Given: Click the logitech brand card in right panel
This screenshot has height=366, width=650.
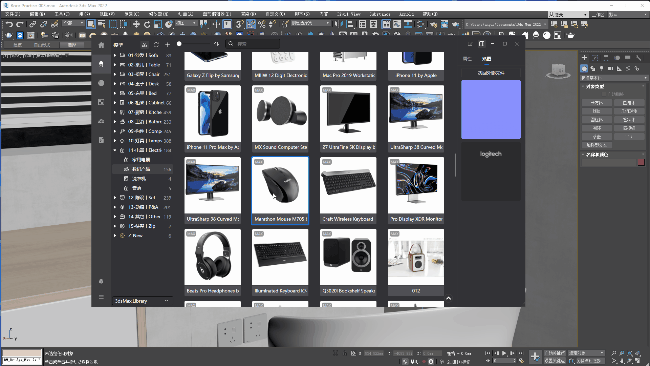Looking at the screenshot, I should pyautogui.click(x=491, y=172).
